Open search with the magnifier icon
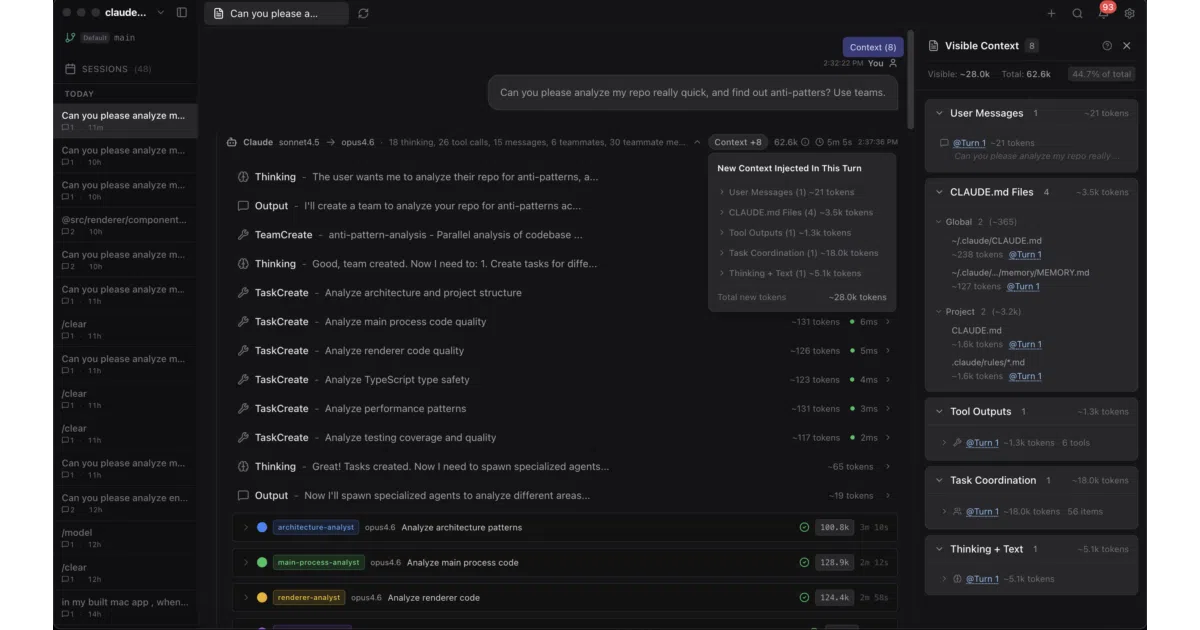This screenshot has height=630, width=1200. tap(1077, 13)
